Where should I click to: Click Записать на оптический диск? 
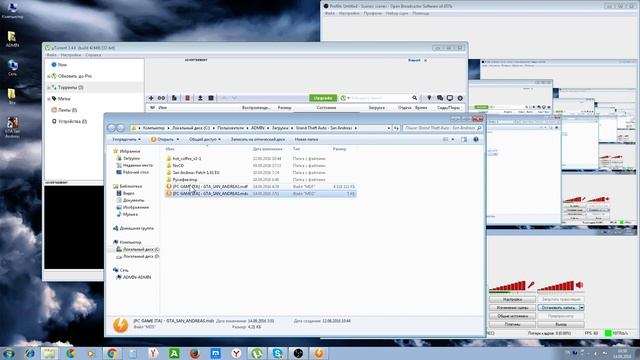(x=258, y=140)
